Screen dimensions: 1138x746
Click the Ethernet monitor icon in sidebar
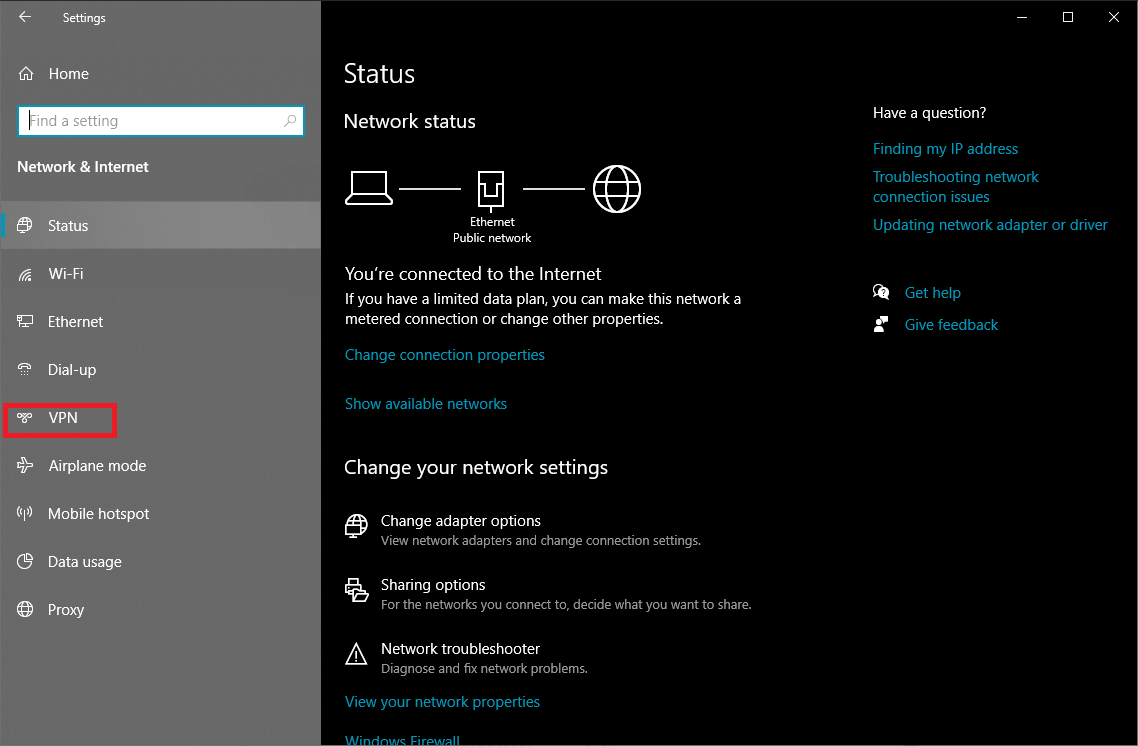point(25,321)
